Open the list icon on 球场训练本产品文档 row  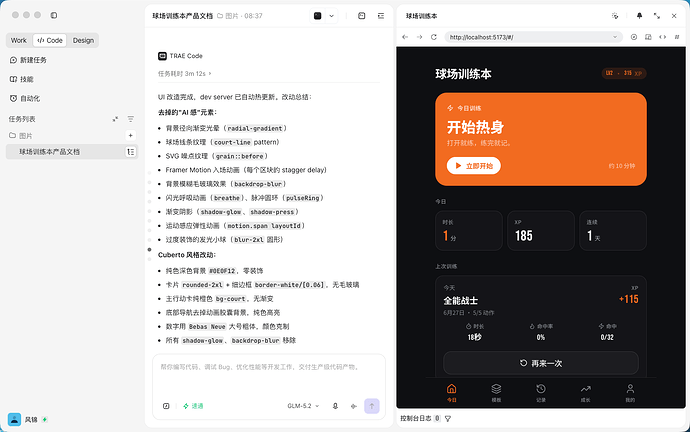click(131, 152)
